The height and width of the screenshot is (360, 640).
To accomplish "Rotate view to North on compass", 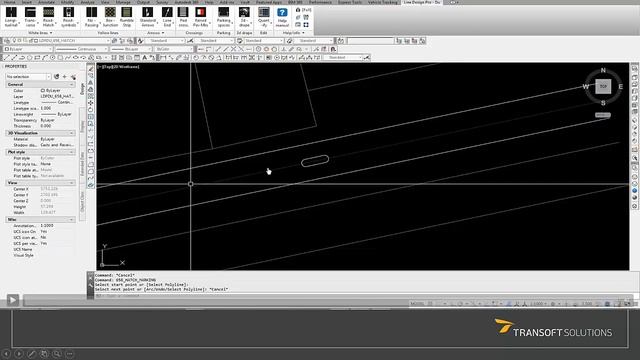I will coord(603,70).
